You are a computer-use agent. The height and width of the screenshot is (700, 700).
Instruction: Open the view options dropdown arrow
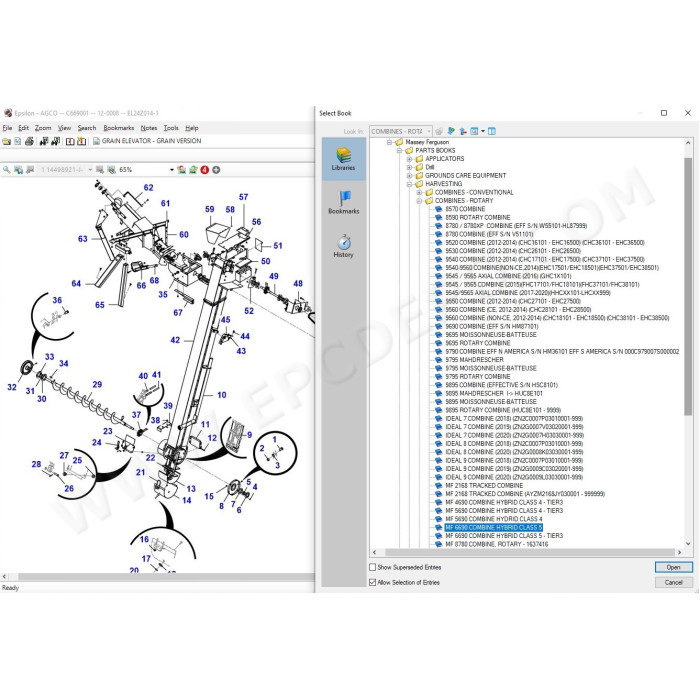[483, 131]
